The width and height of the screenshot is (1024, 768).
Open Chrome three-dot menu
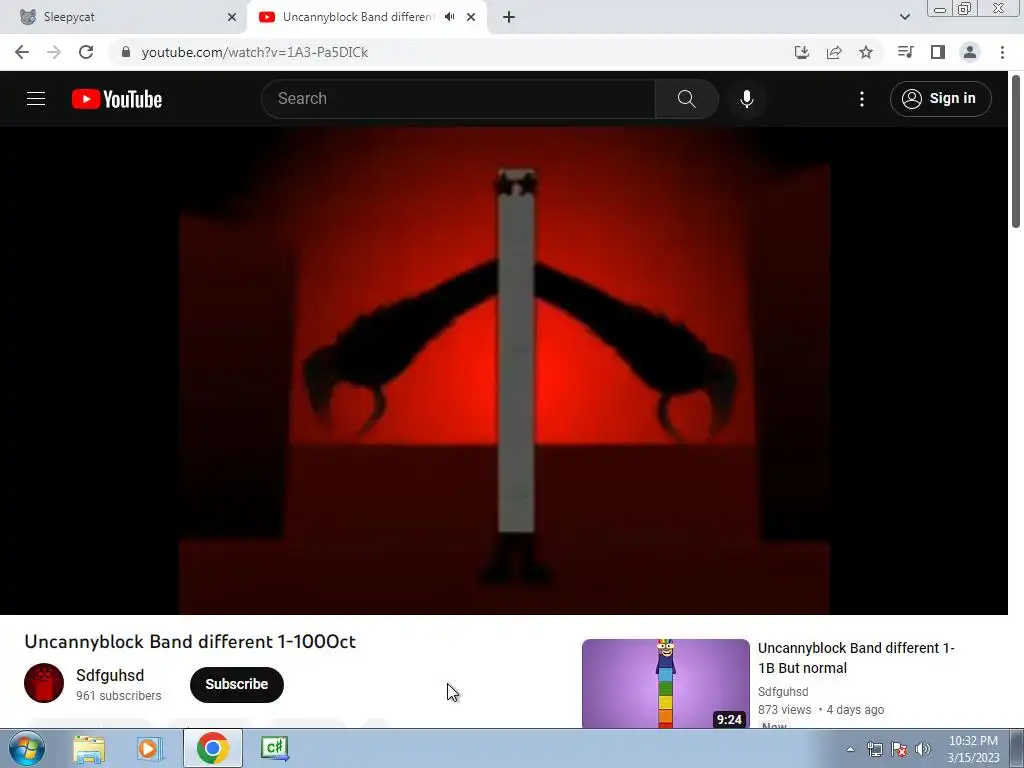click(x=1002, y=52)
